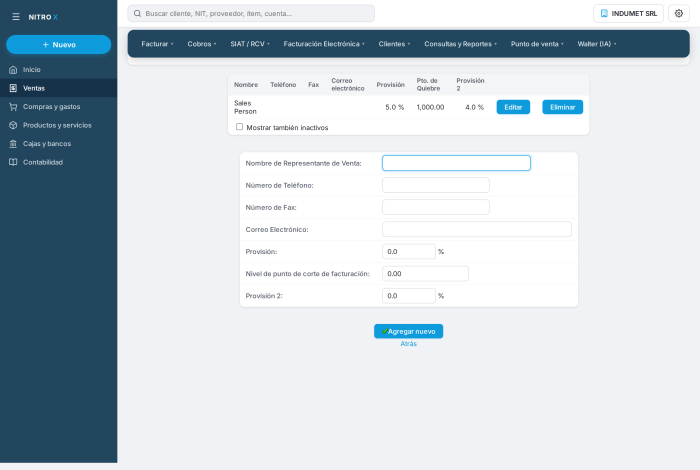Focus the Correo Electrónico field
The height and width of the screenshot is (470, 700).
(x=477, y=229)
